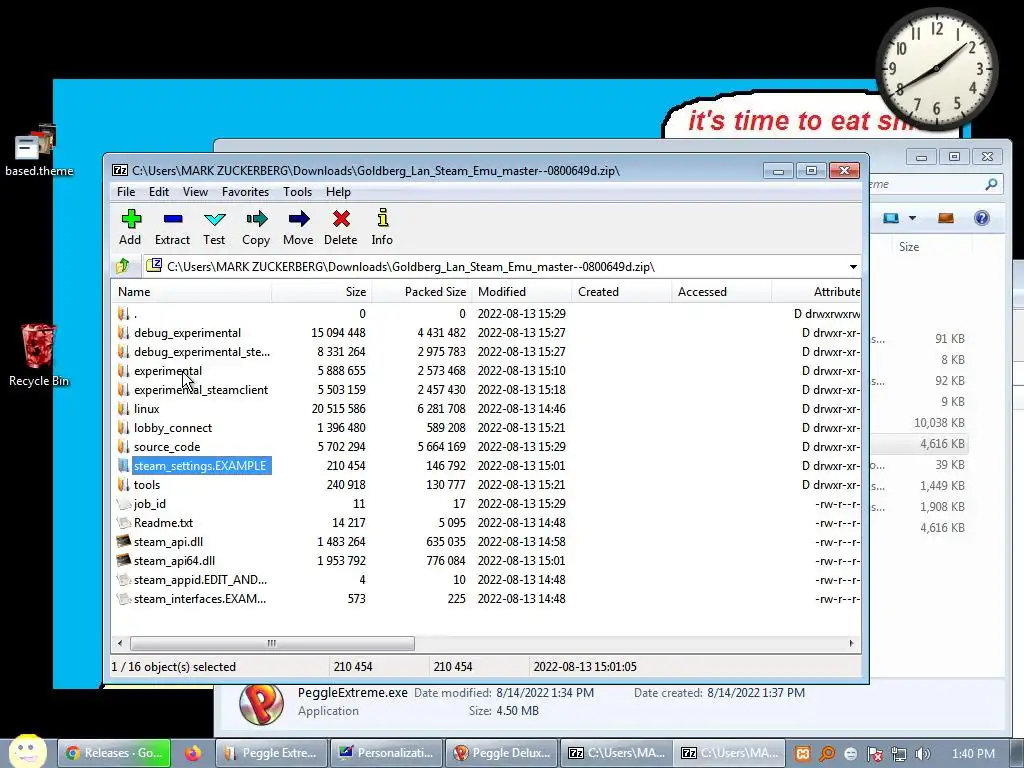Open the Help menu
1024x768 pixels.
338,191
